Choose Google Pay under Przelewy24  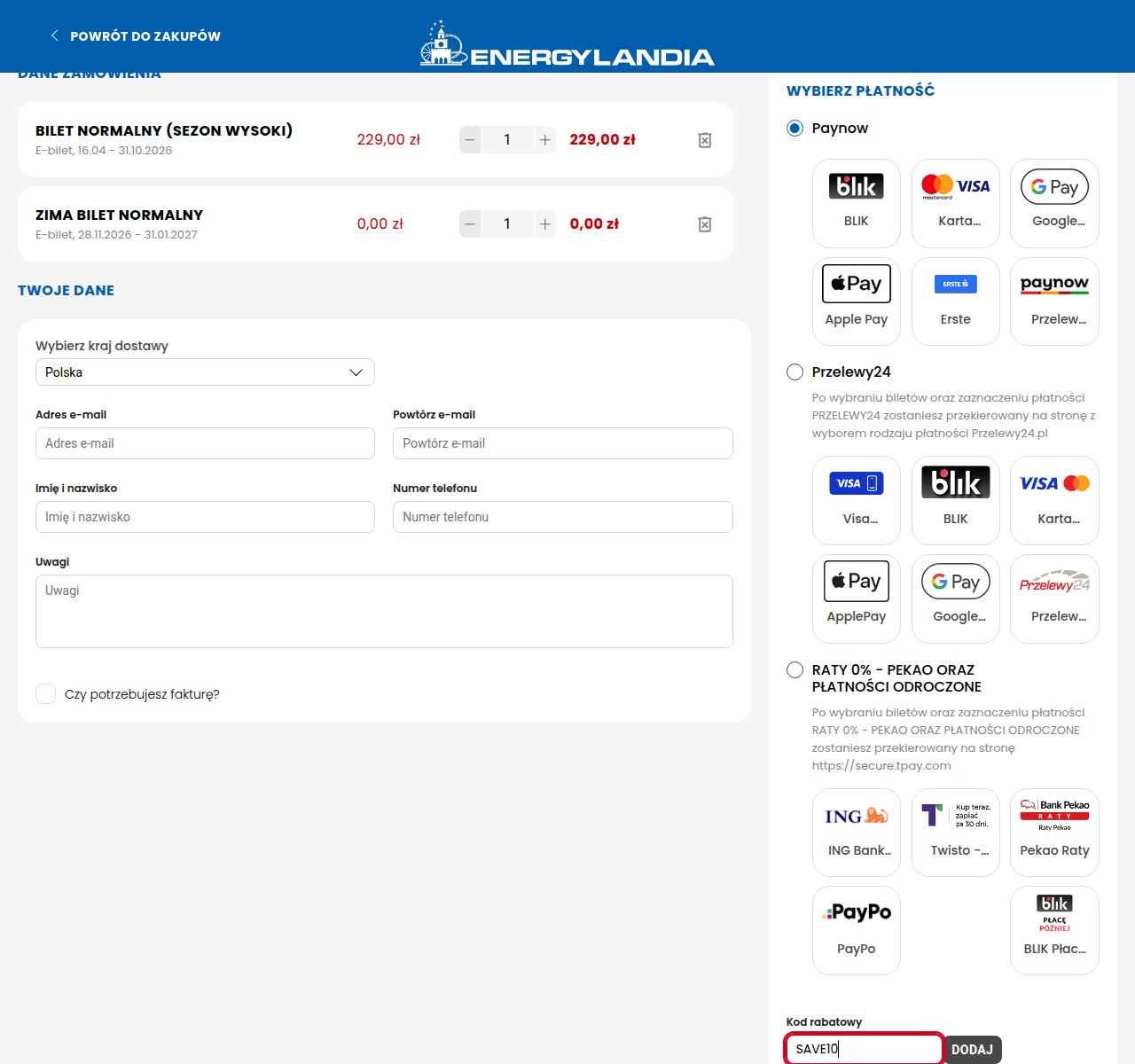coord(956,598)
